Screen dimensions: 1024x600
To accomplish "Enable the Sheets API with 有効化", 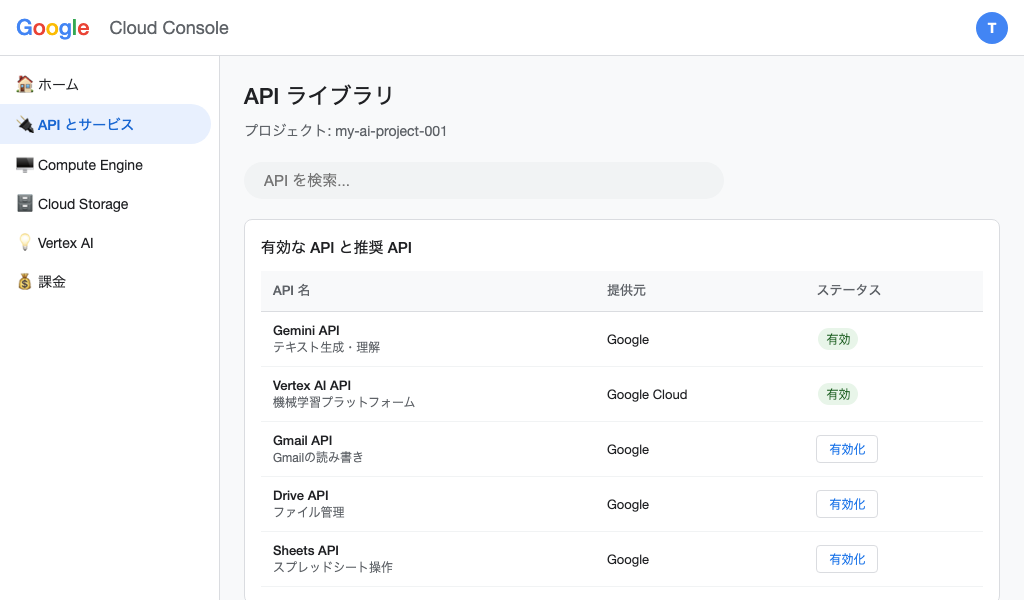I will [x=846, y=559].
